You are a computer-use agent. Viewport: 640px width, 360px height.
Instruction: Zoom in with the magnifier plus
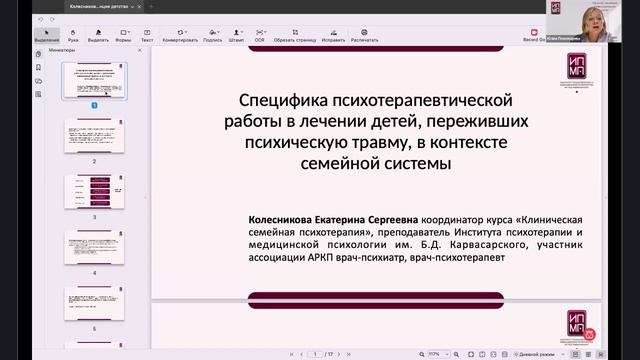click(x=456, y=354)
